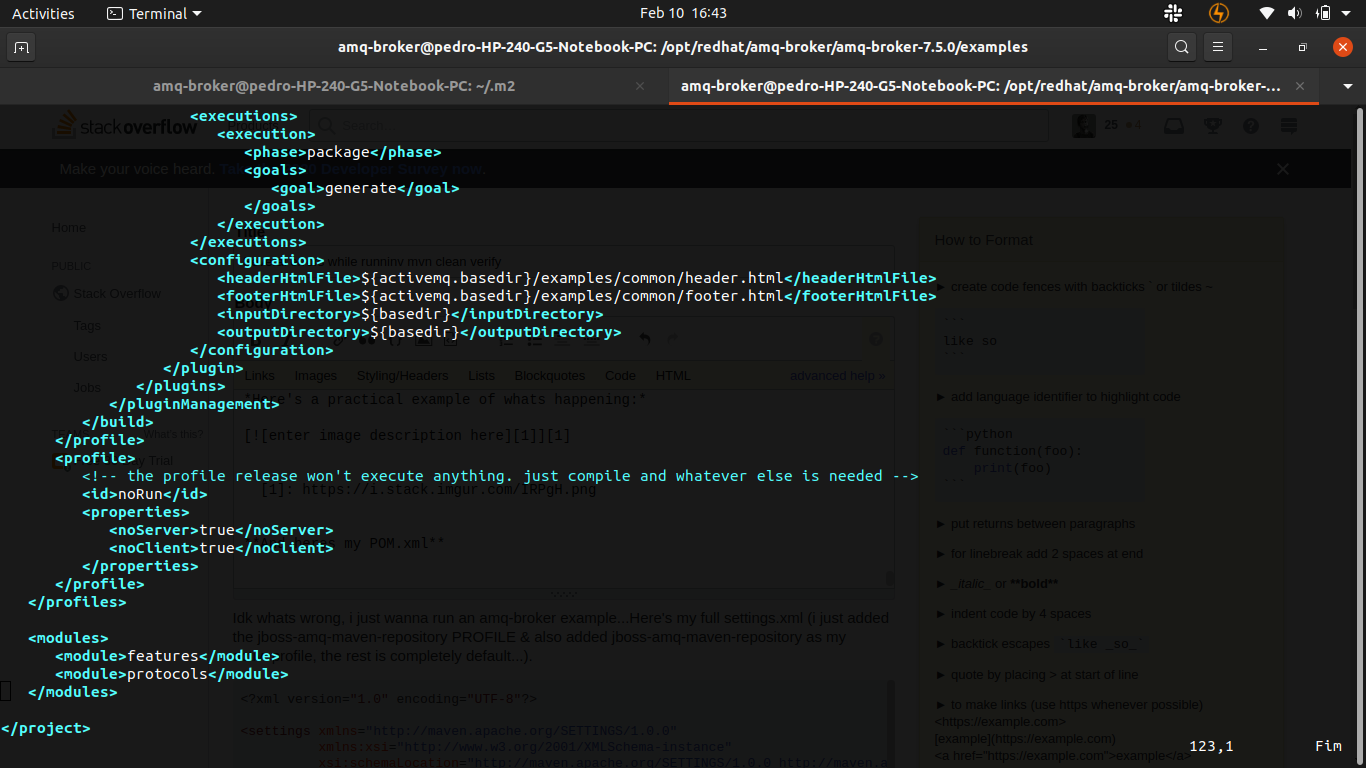1366x768 pixels.
Task: Click the headerHtmlFile configuration line
Action: tap(577, 278)
